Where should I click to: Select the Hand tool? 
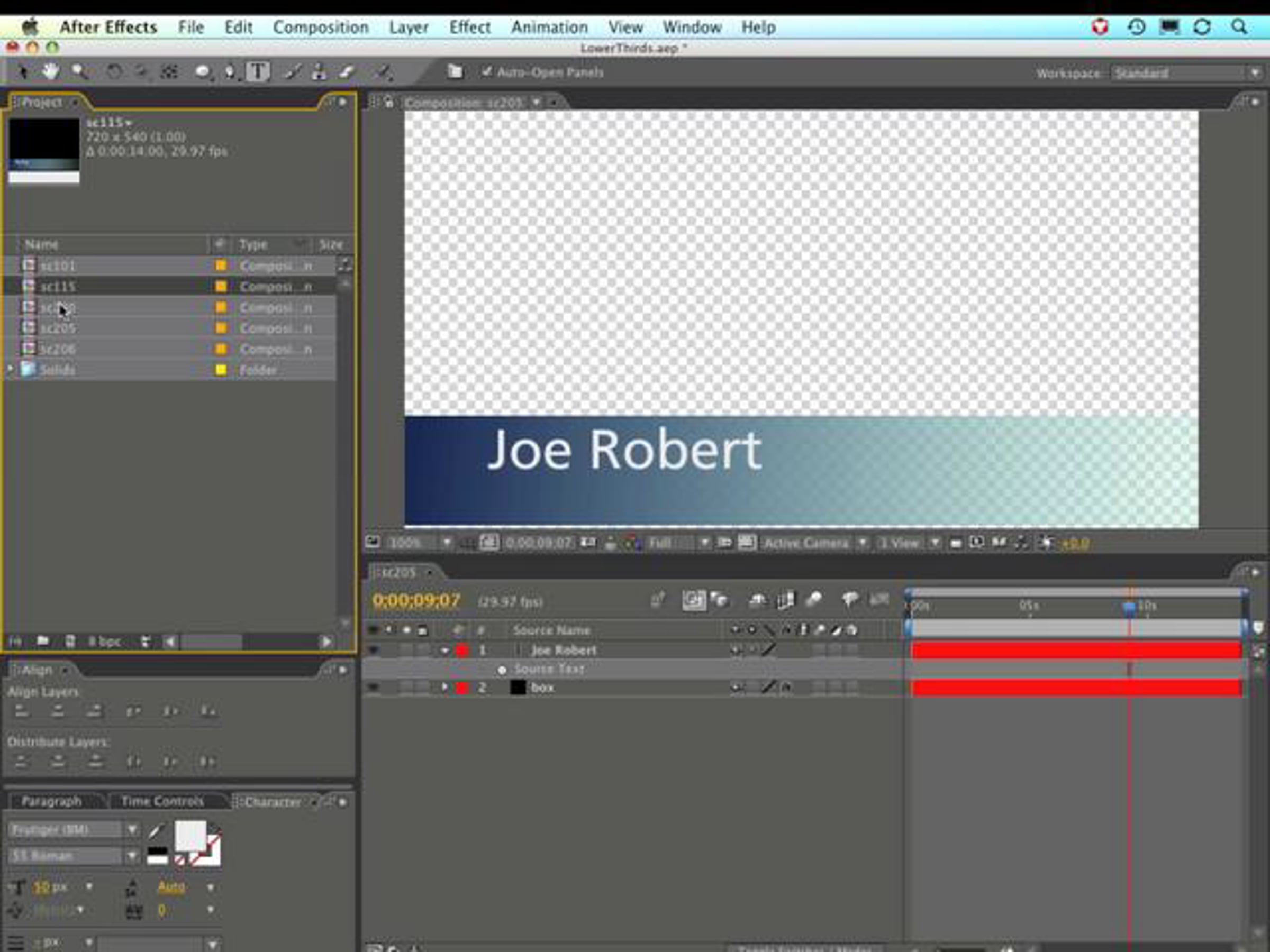pyautogui.click(x=50, y=72)
